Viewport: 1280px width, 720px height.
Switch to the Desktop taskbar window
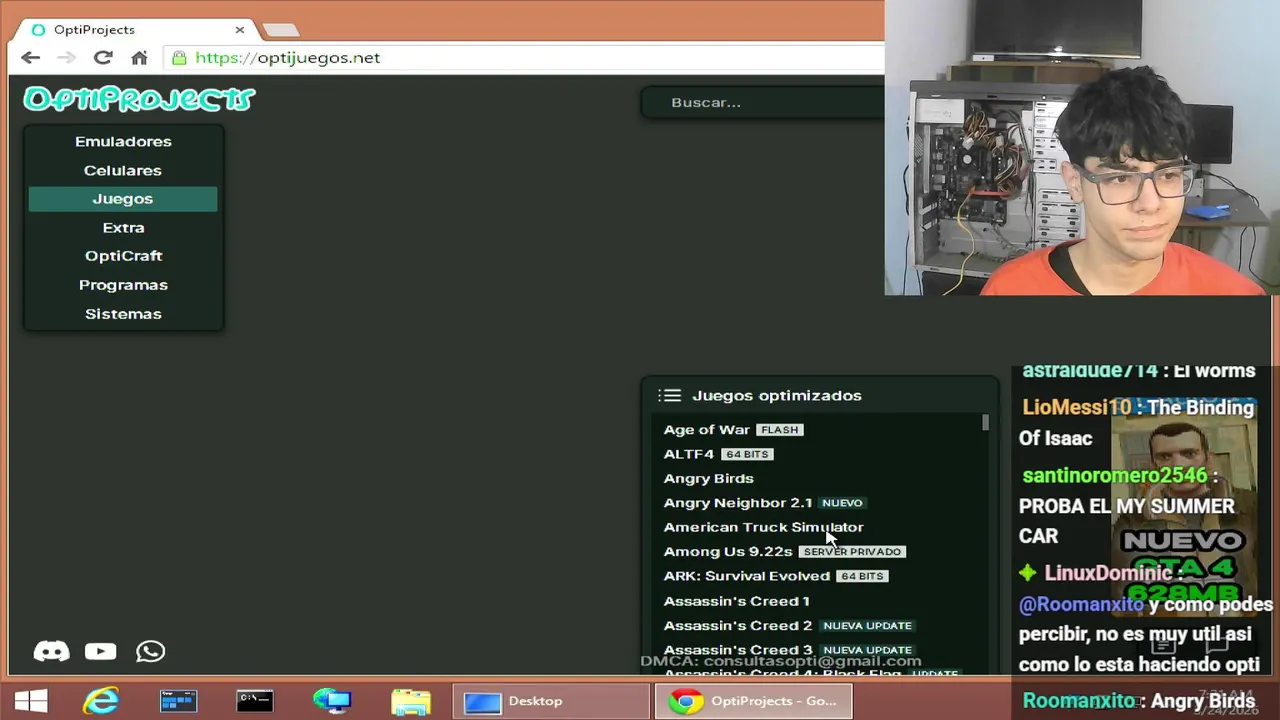[x=550, y=701]
